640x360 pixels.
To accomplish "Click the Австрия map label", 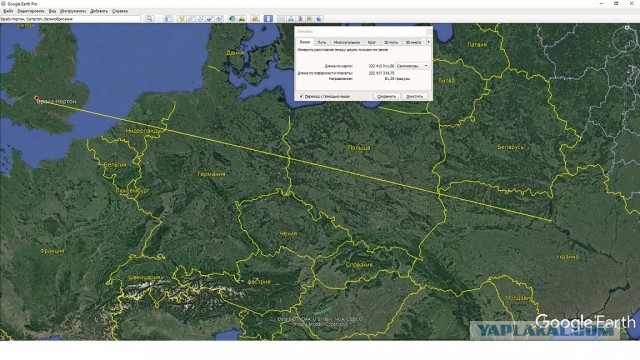I will [259, 282].
